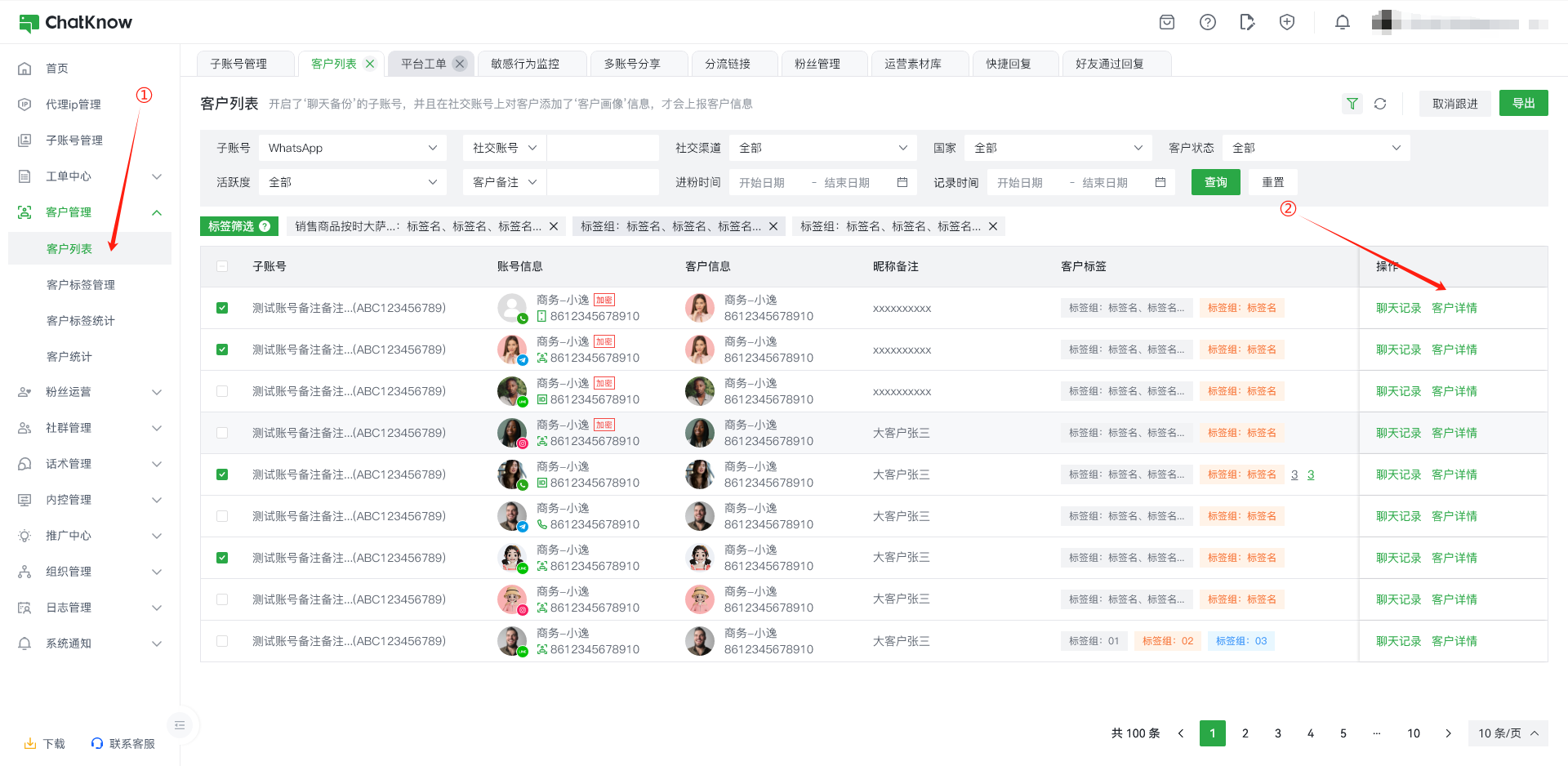Remove the first 销售商品 tag filter

[554, 226]
